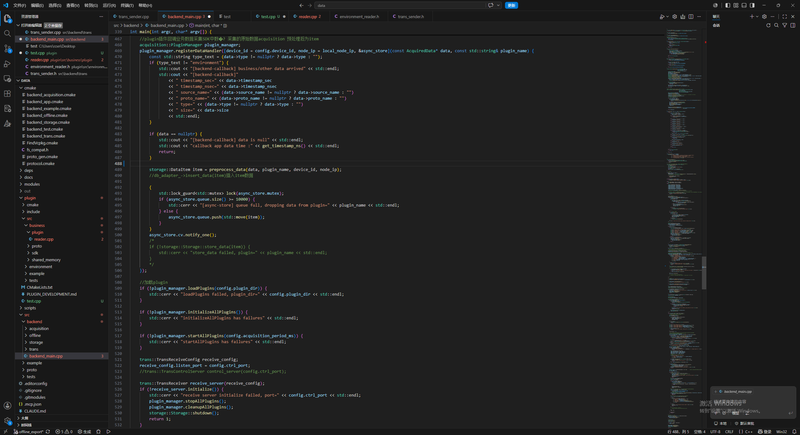Click the command center search box

point(400,5)
